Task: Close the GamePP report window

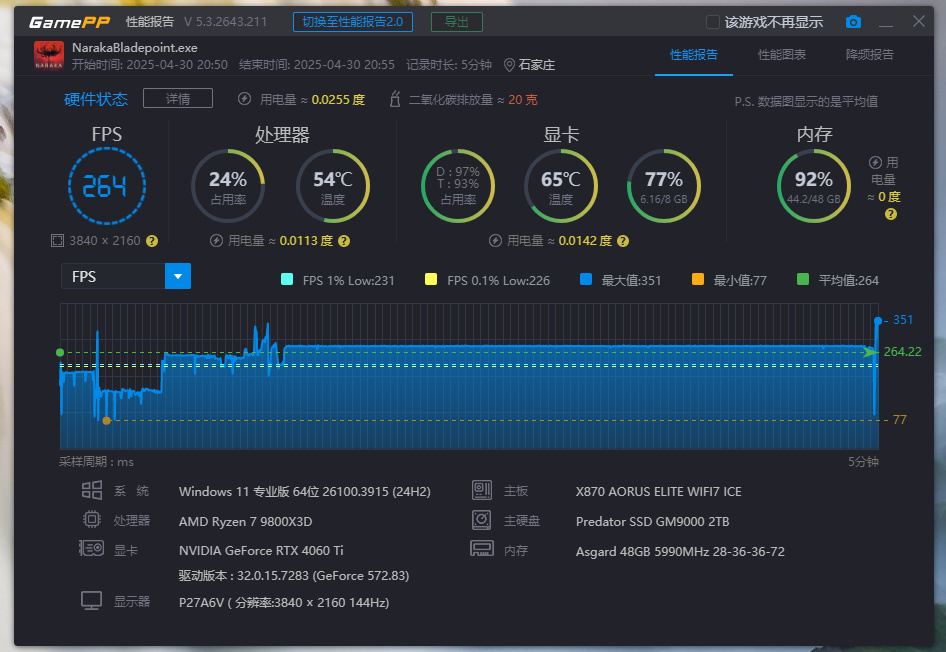Action: (919, 21)
